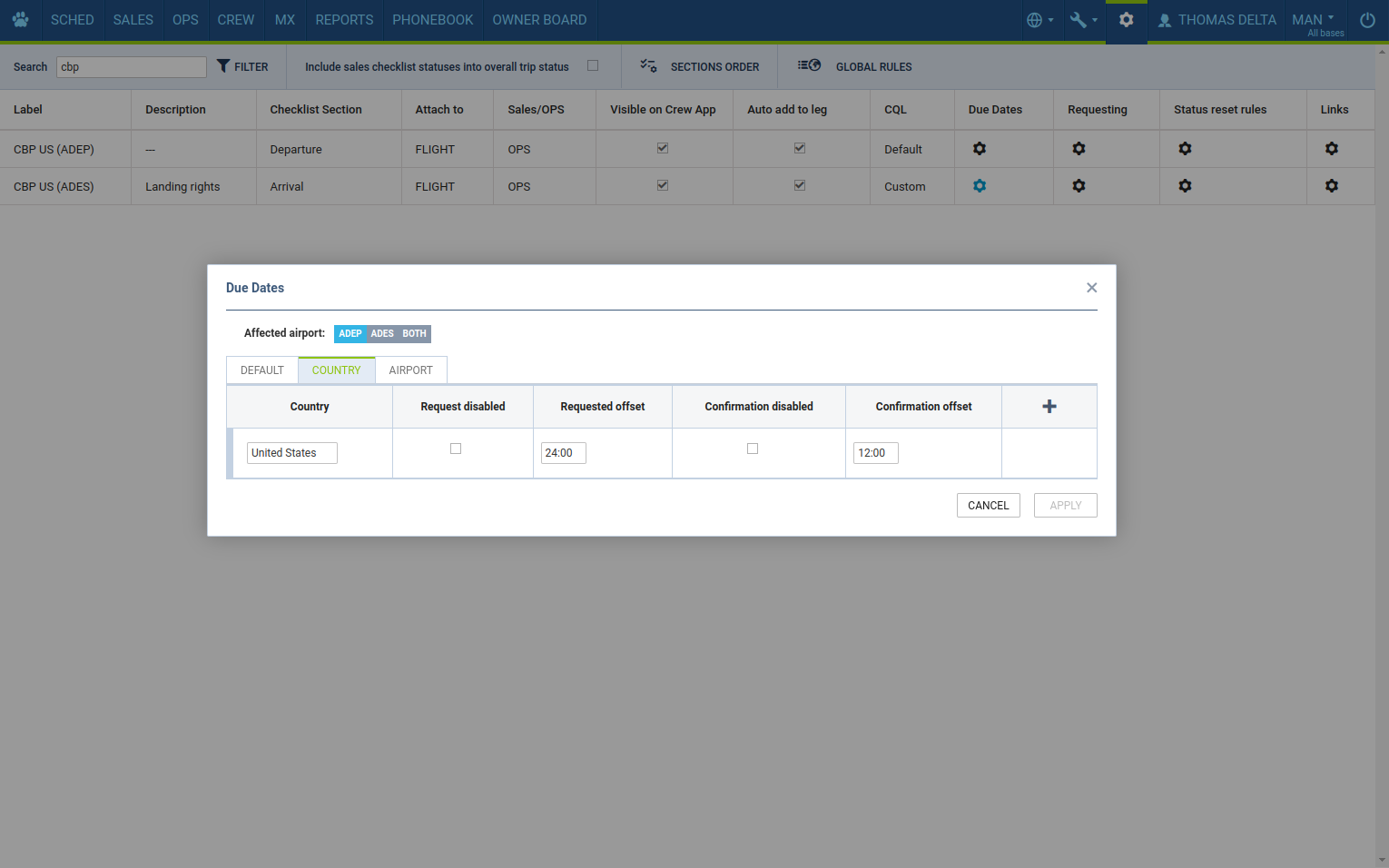Select ADES affected airport option

(x=382, y=334)
